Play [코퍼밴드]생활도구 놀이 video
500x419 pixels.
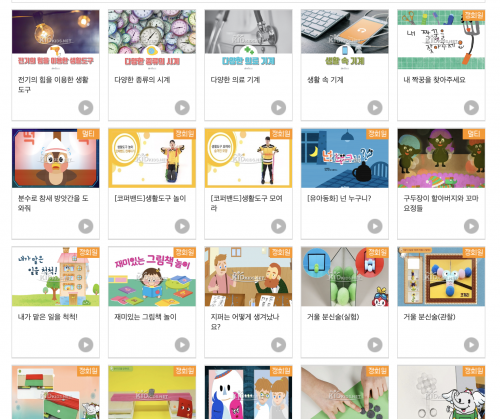182,226
